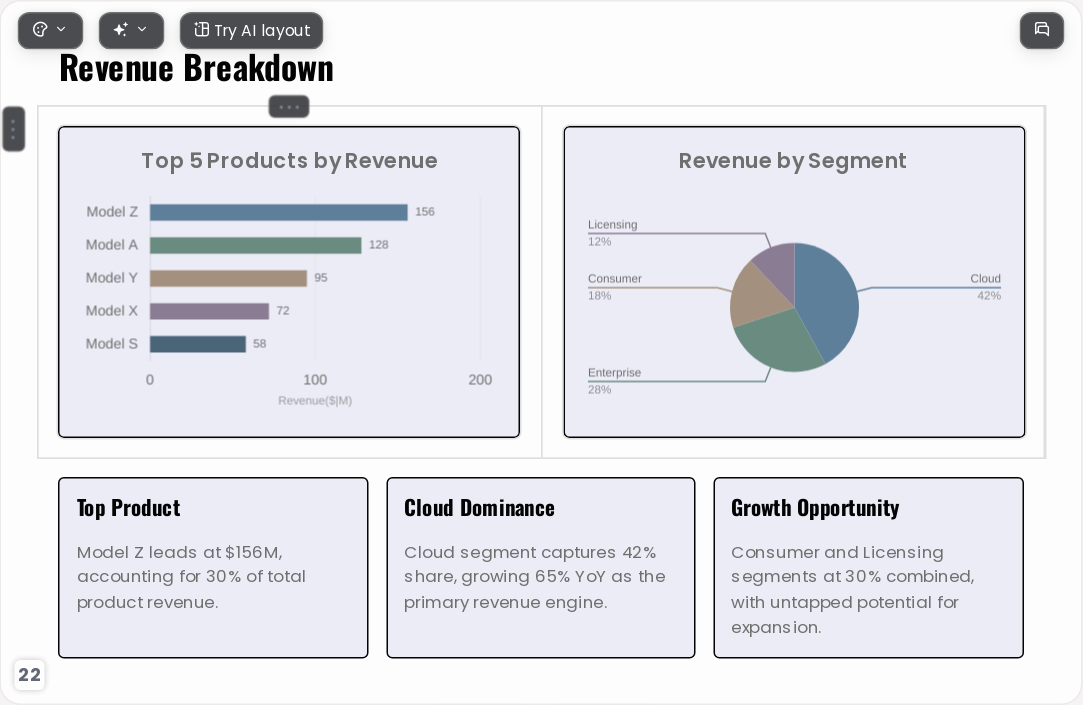The image size is (1083, 705).
Task: Click the 128 value label
Action: pyautogui.click(x=378, y=245)
